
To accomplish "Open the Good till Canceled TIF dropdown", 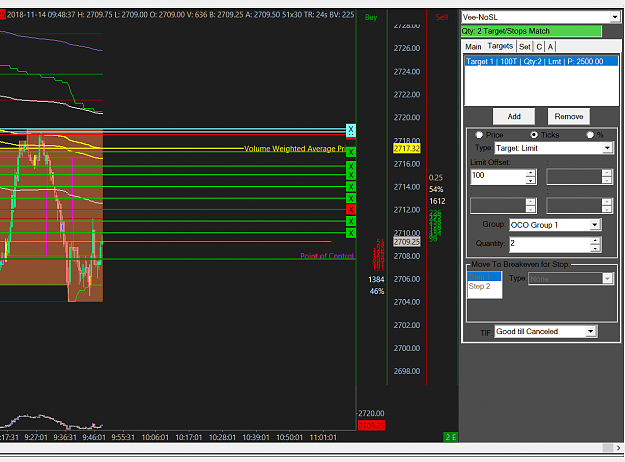I will tap(590, 331).
